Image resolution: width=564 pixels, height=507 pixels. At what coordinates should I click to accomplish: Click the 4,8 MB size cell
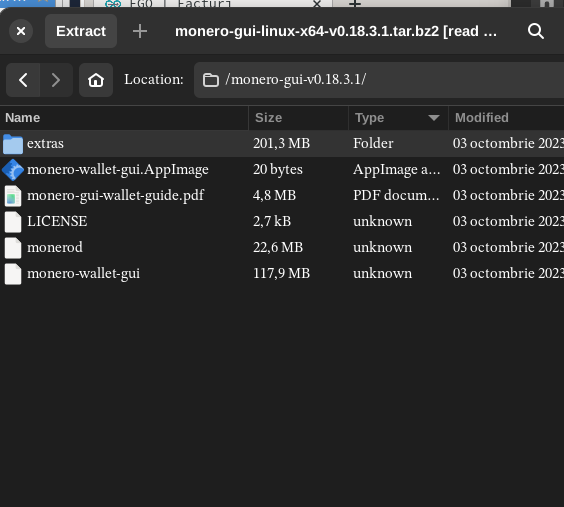point(274,195)
